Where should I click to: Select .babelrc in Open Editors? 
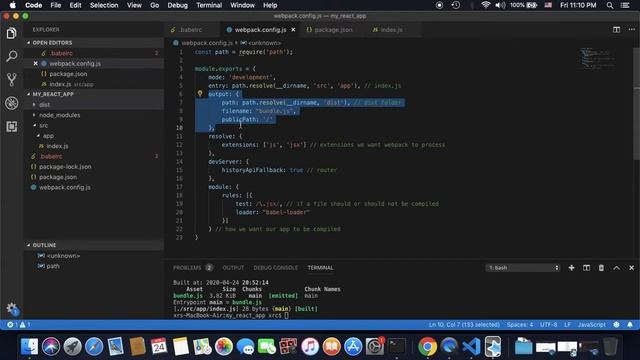(61, 53)
